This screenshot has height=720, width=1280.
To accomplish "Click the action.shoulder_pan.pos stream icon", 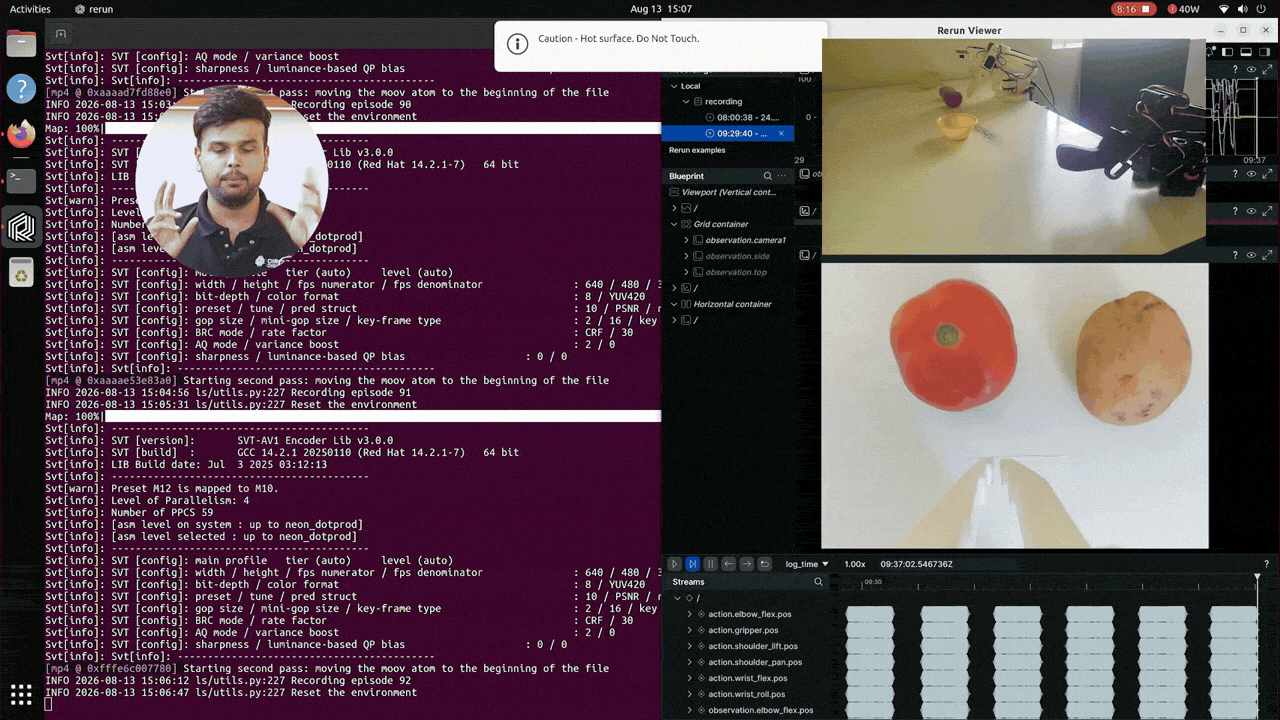I will coord(701,662).
